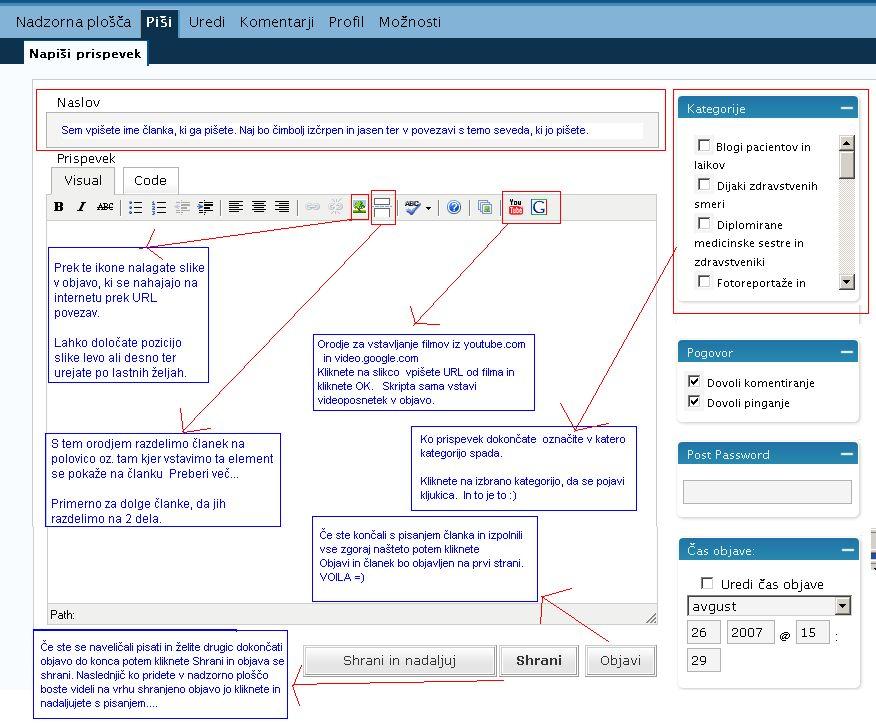
Task: Insert the split article (more) tag
Action: (382, 207)
